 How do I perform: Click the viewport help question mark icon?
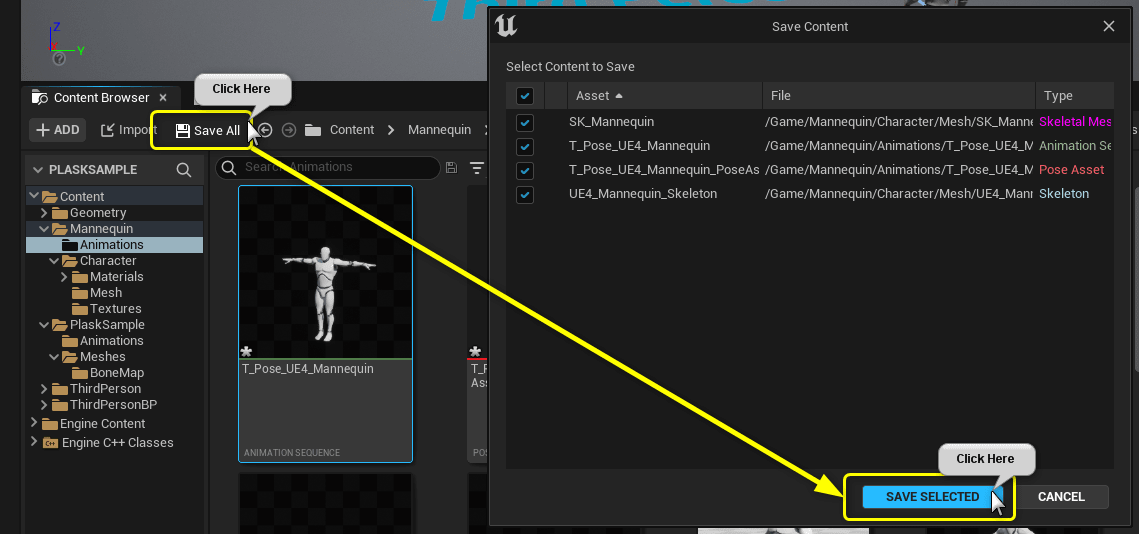60,59
